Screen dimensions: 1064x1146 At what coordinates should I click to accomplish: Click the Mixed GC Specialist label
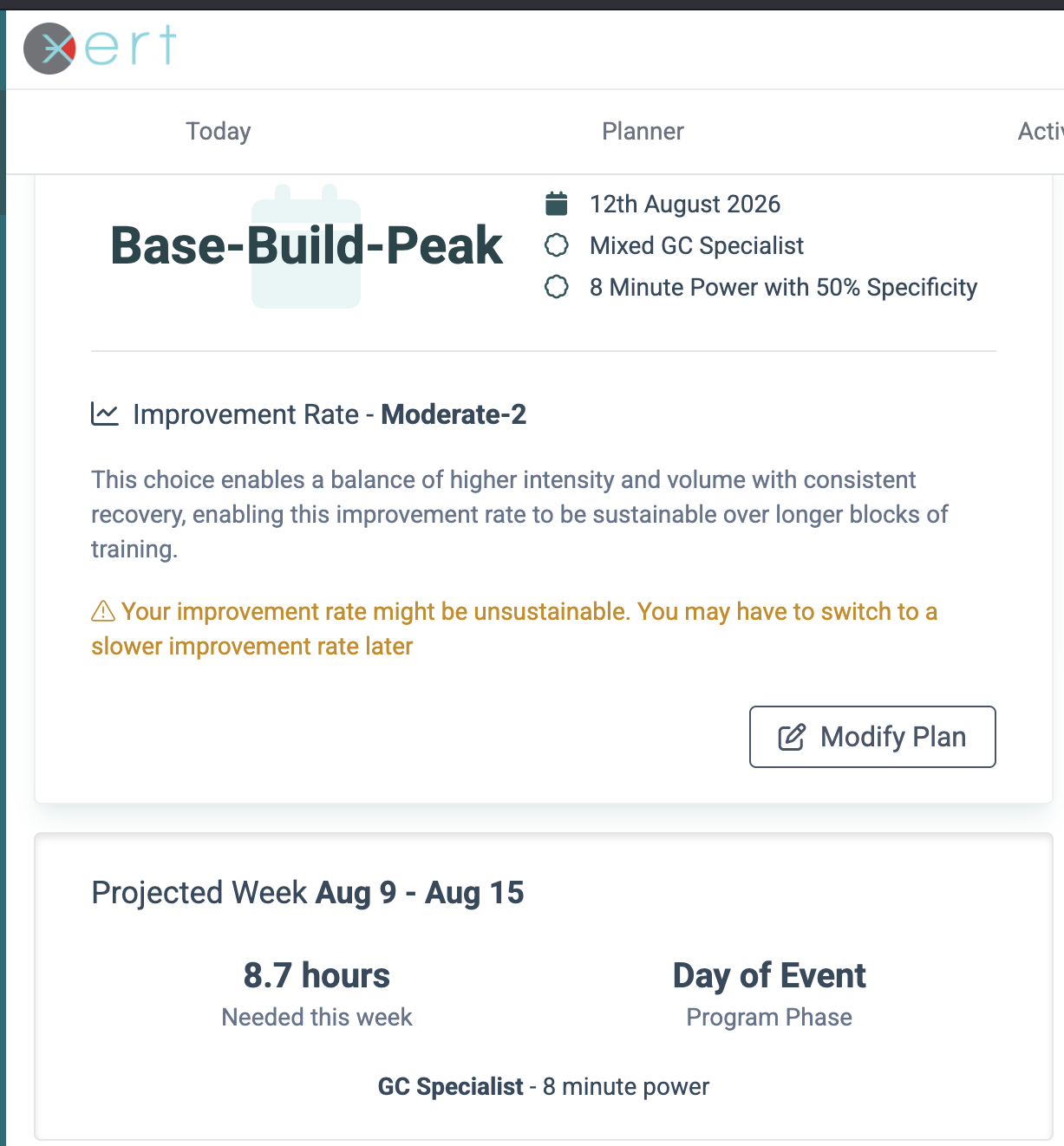coord(696,245)
